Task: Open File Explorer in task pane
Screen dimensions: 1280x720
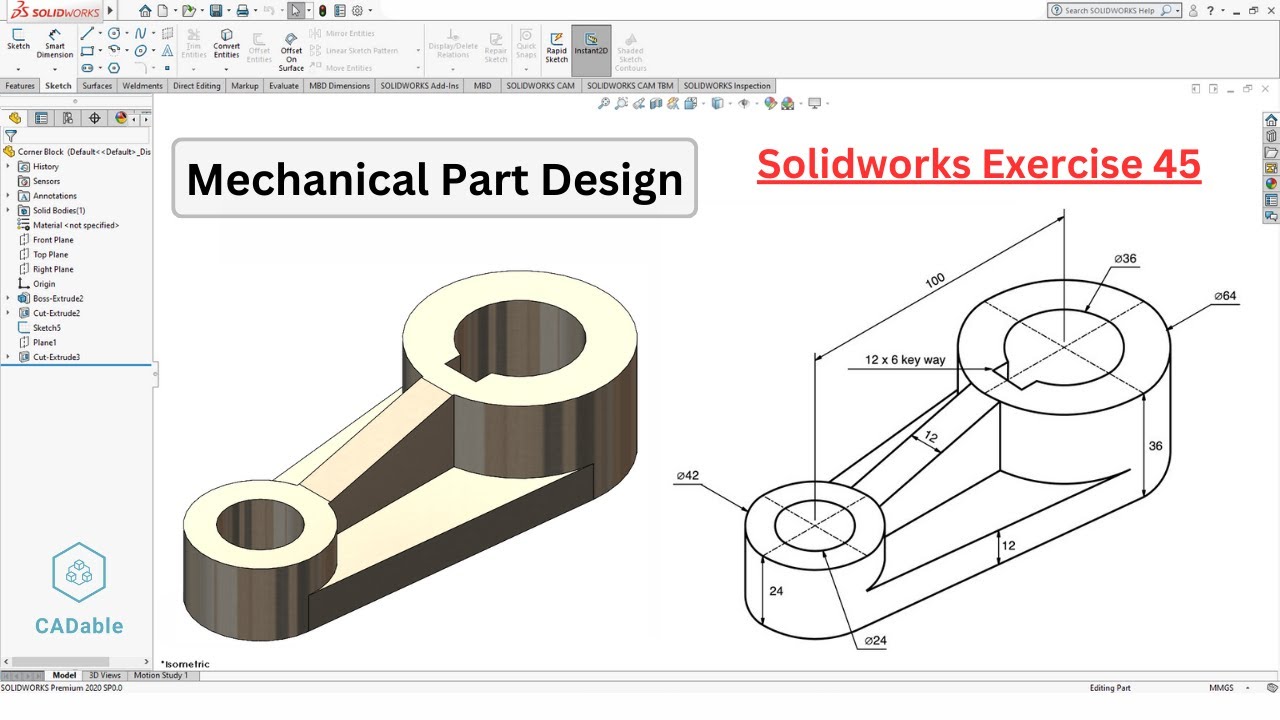Action: [x=1271, y=152]
